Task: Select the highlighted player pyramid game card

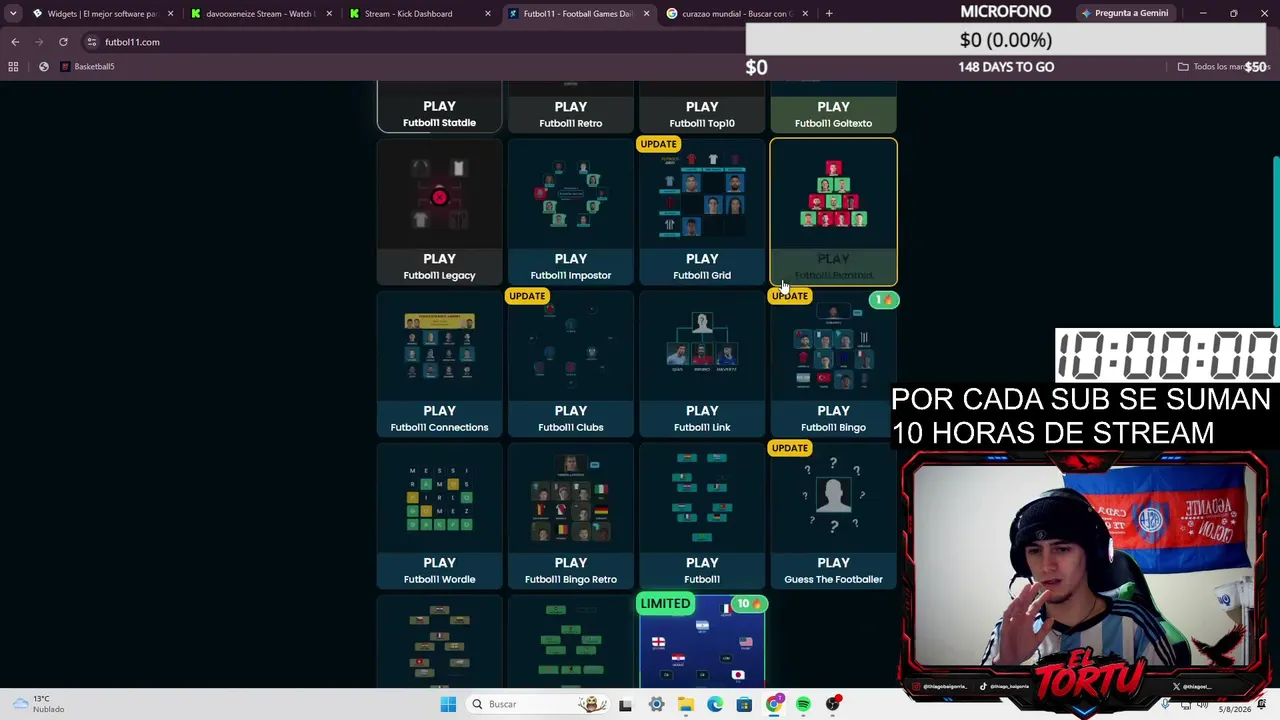Action: click(x=833, y=212)
